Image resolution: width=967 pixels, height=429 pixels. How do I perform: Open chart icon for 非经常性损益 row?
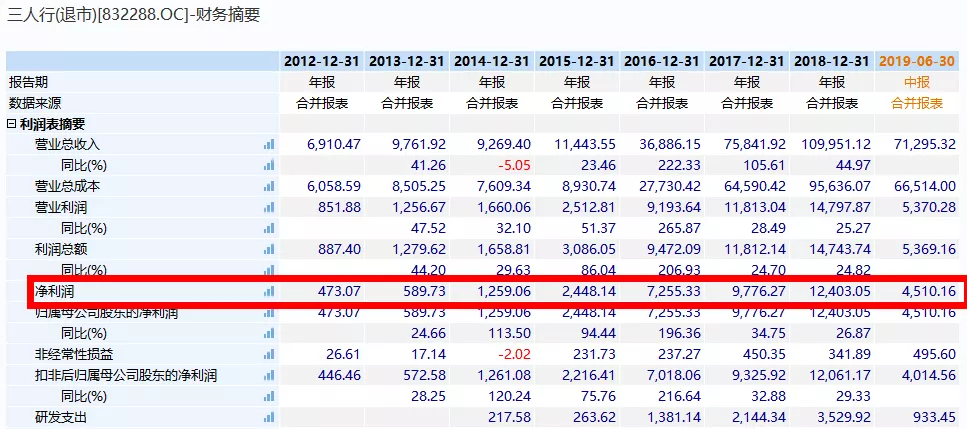[x=269, y=354]
